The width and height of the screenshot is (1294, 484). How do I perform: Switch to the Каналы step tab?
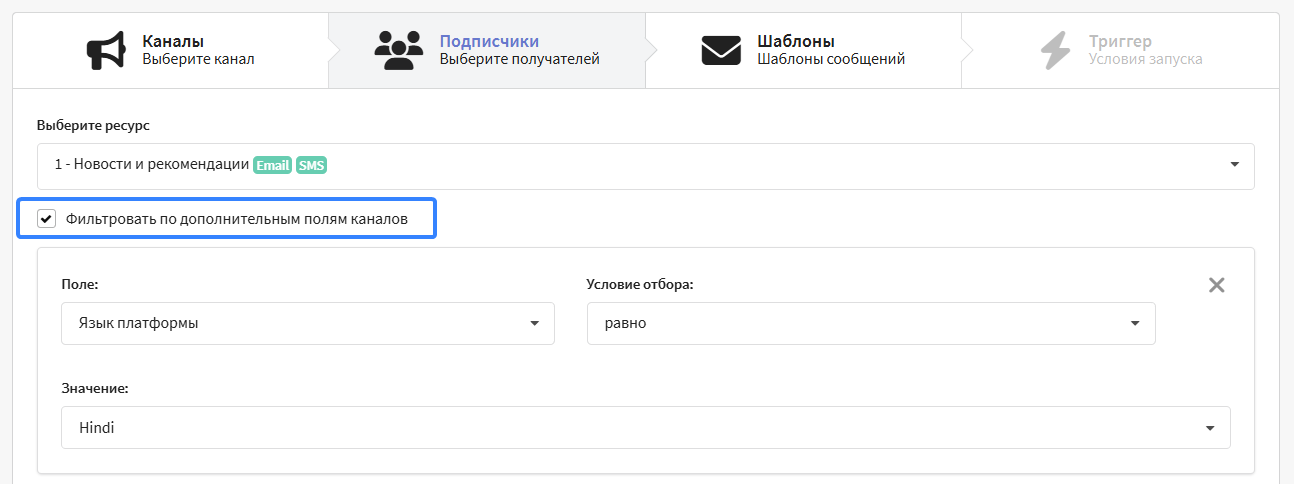(171, 50)
